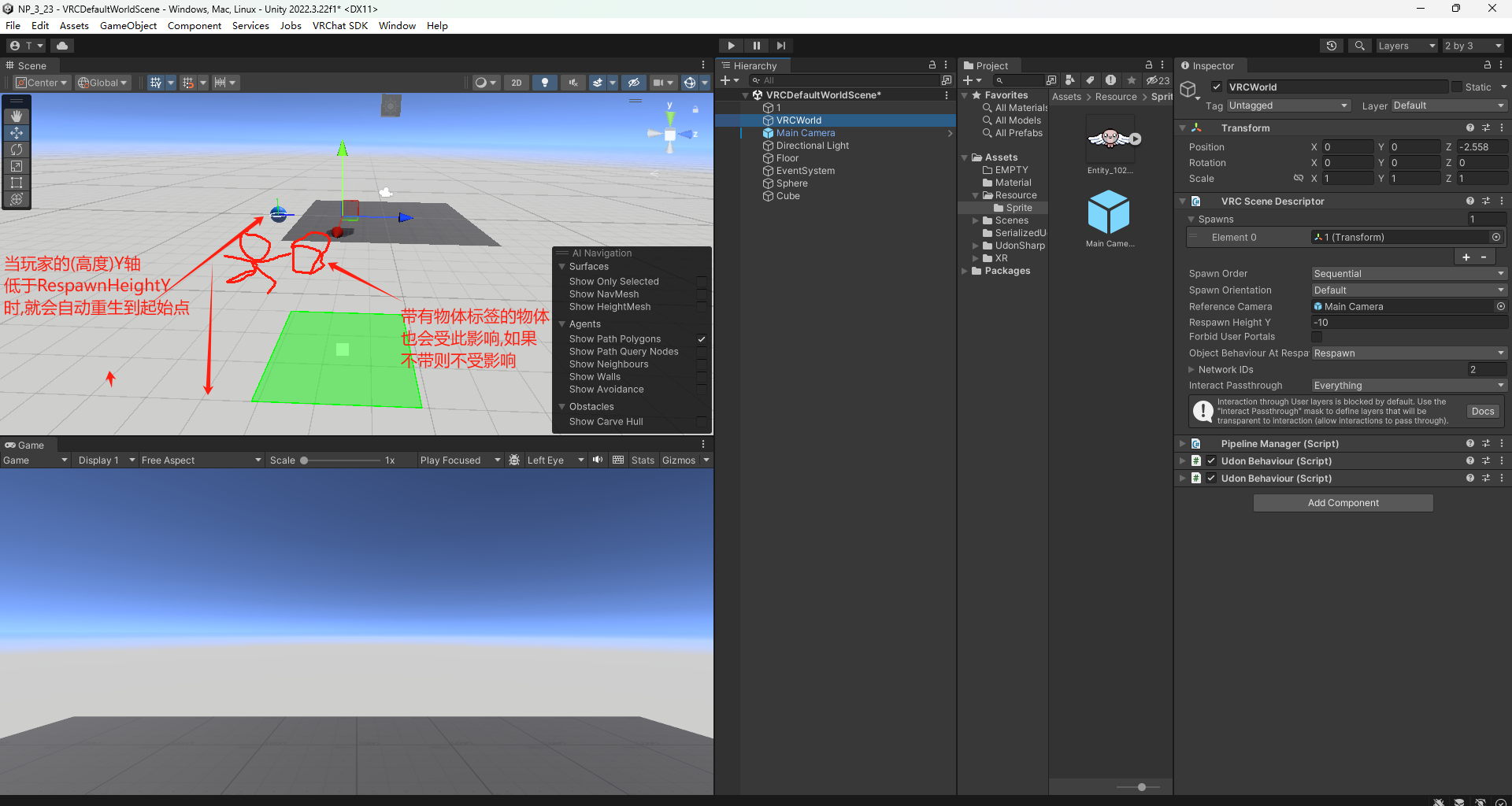Expand the Packages folder
The width and height of the screenshot is (1512, 806).
pyautogui.click(x=965, y=271)
